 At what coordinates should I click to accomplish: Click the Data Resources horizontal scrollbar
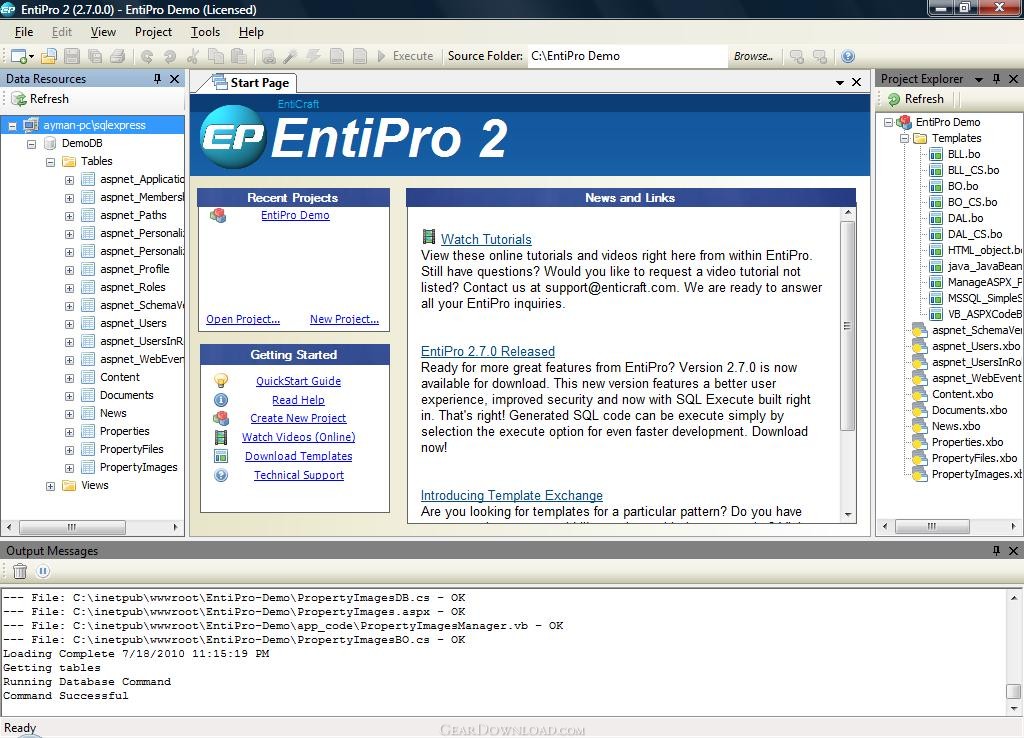pos(92,527)
